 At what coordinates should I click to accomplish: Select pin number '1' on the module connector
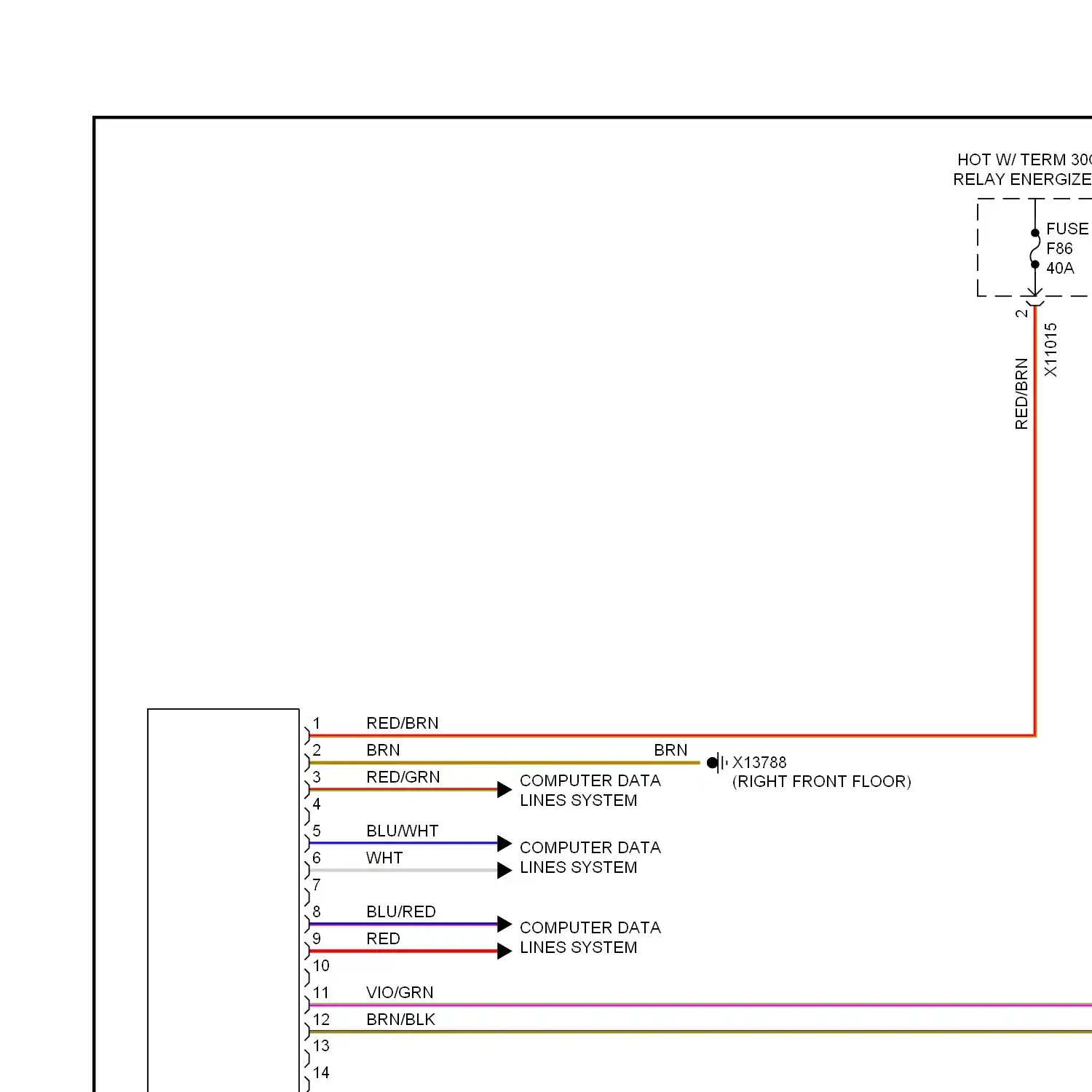(x=317, y=723)
